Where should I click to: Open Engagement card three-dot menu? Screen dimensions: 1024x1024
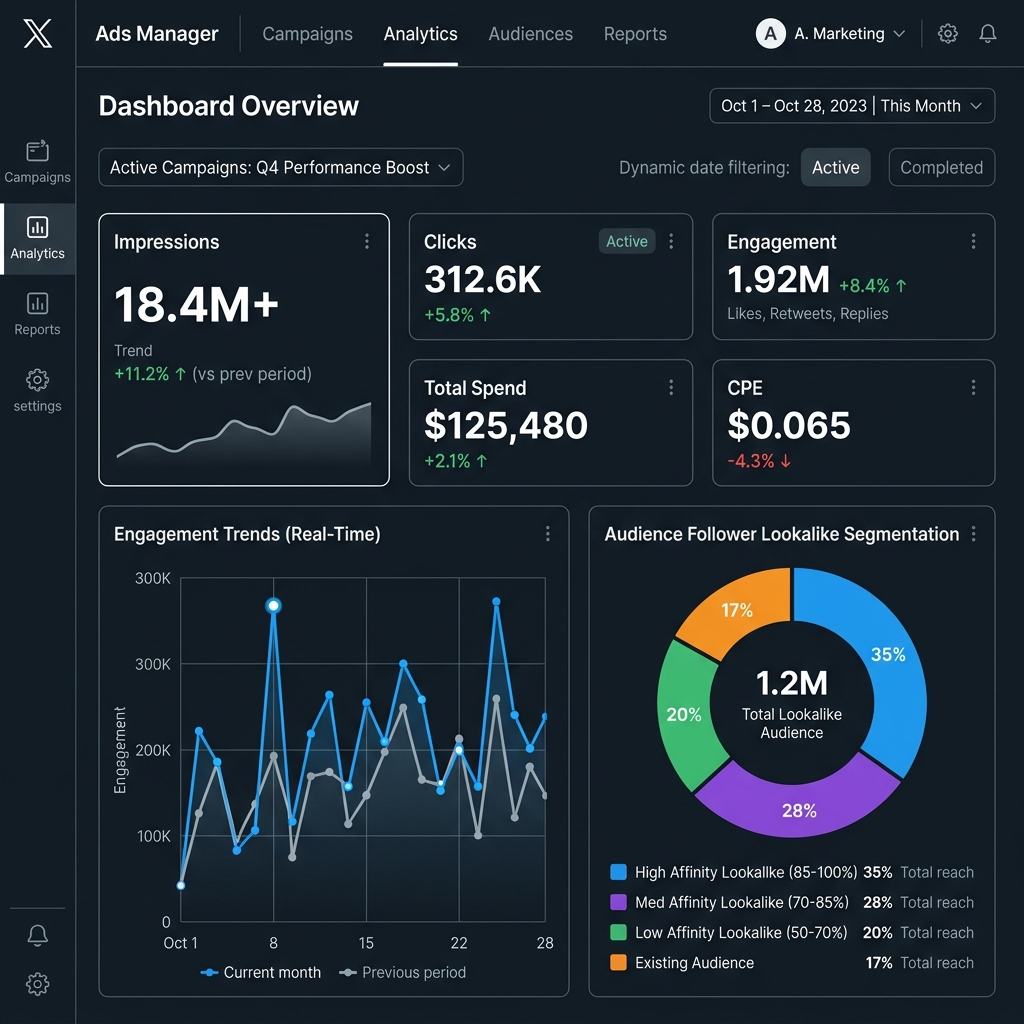[973, 242]
